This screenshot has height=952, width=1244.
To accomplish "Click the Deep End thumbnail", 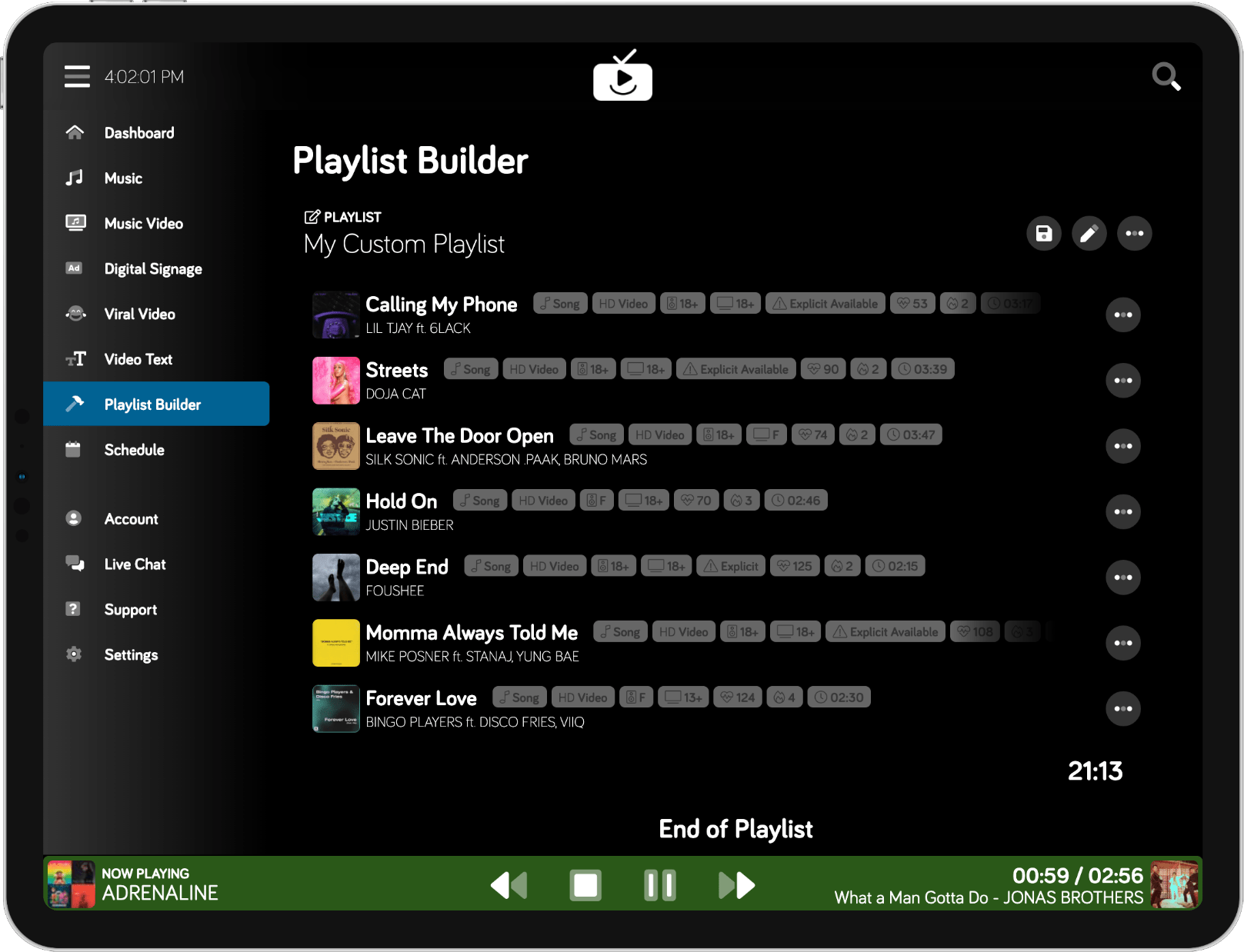I will tap(336, 578).
